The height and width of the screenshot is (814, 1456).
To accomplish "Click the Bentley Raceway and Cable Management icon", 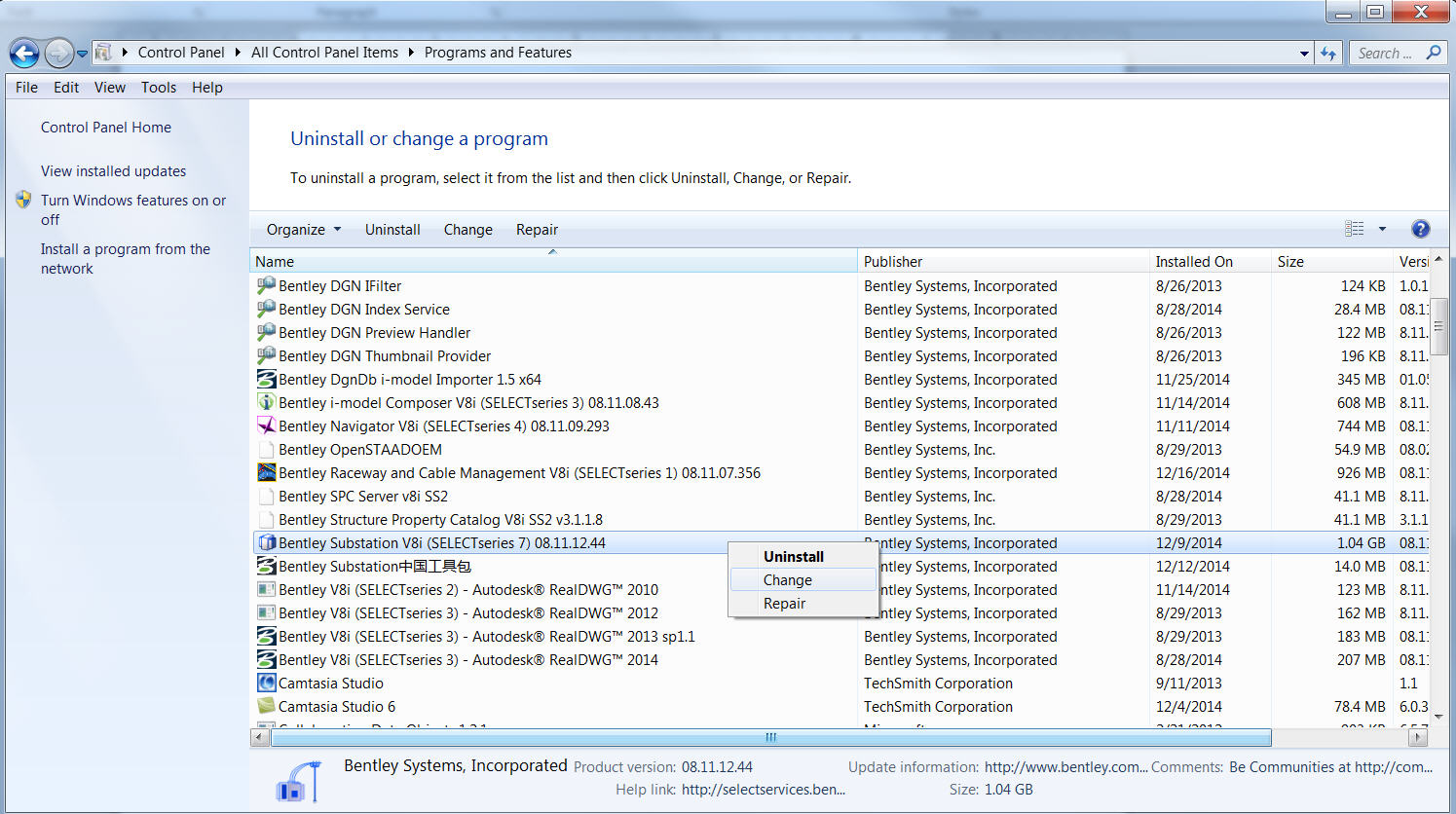I will tap(266, 472).
